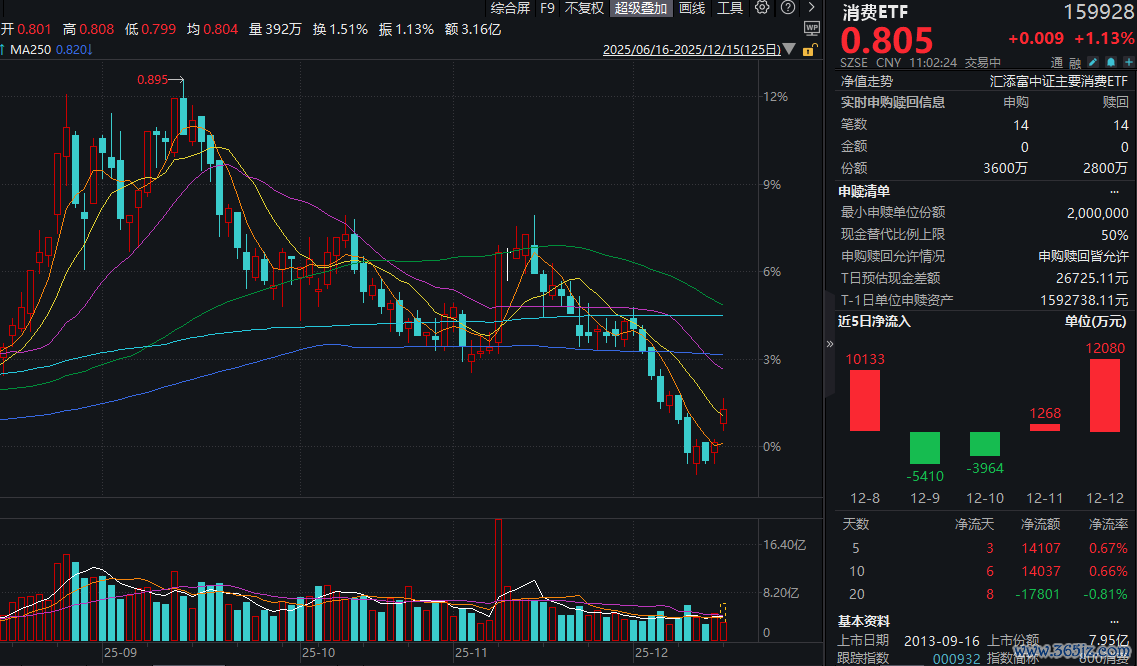The width and height of the screenshot is (1137, 666).
Task: Expand the MA250 indicator dropdown arrow
Action: 90,49
